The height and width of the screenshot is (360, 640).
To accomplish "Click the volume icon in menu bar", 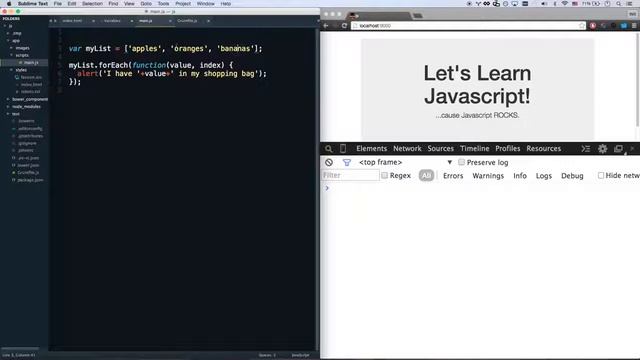I will click(x=544, y=4).
